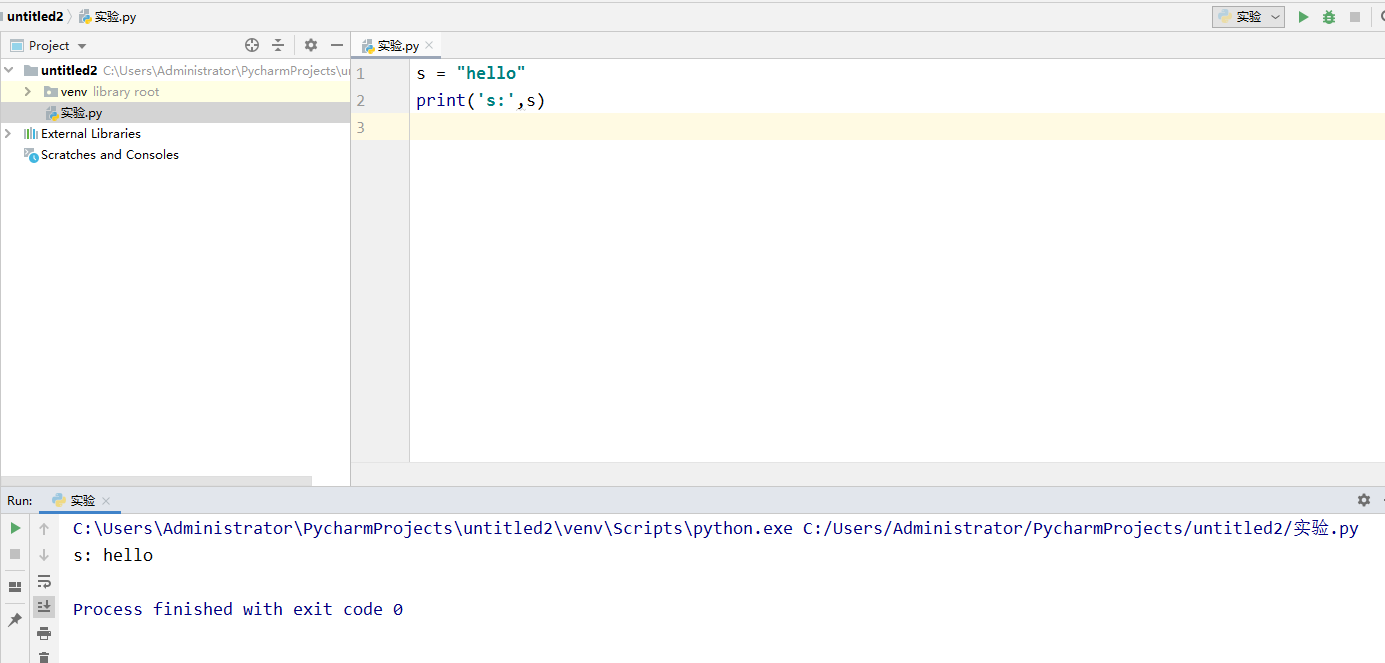
Task: Click the Stop icon in the Run panel
Action: click(x=15, y=554)
